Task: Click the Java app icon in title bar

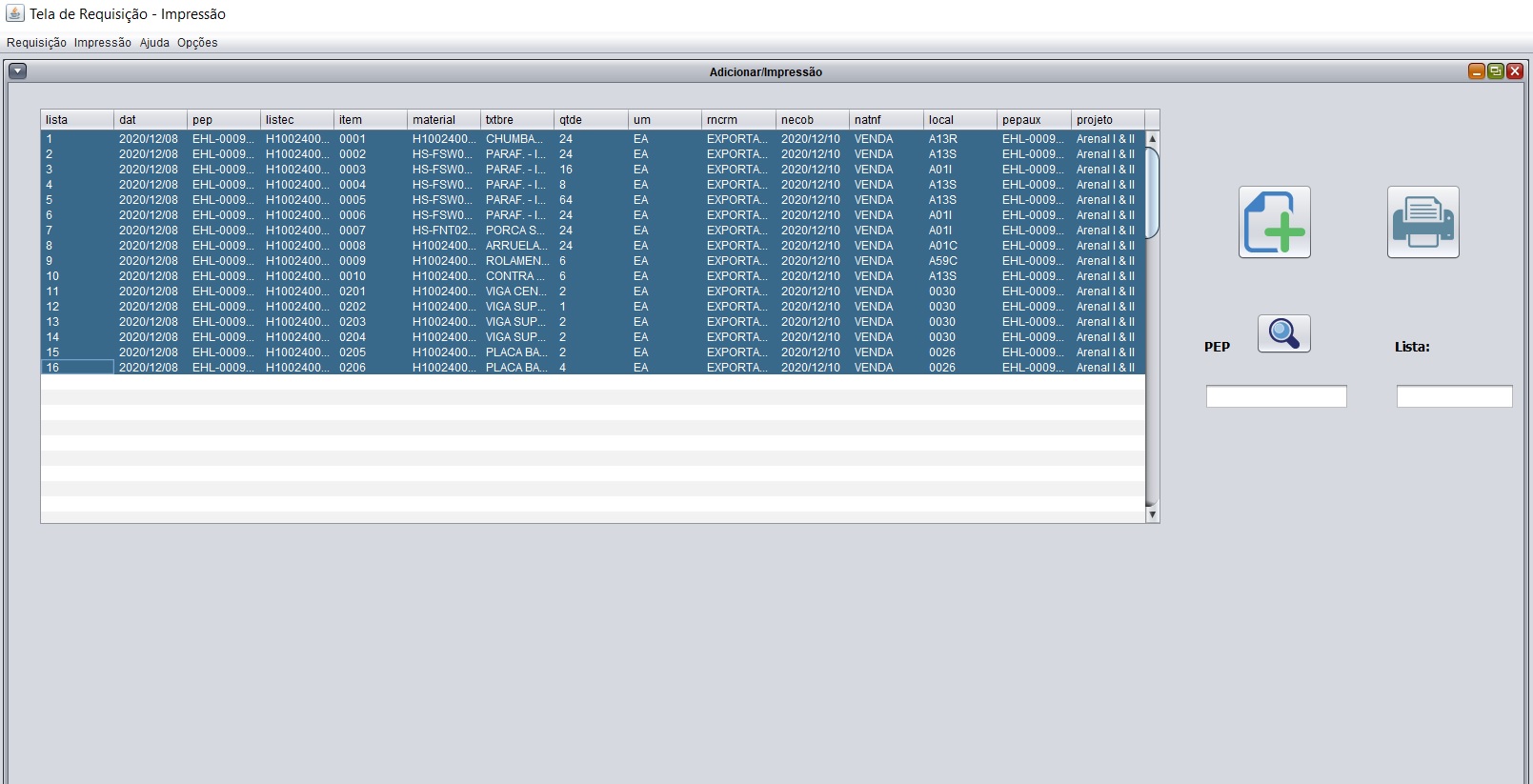Action: pos(14,13)
